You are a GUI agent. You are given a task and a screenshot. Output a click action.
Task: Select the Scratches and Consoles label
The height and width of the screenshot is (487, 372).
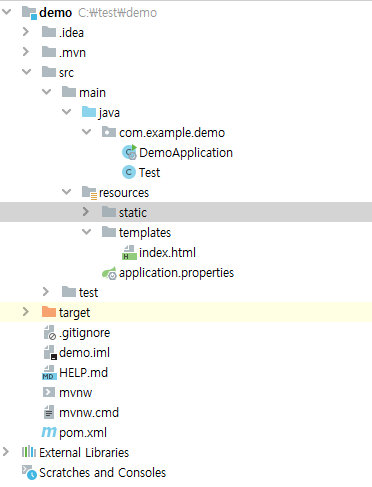[x=102, y=473]
